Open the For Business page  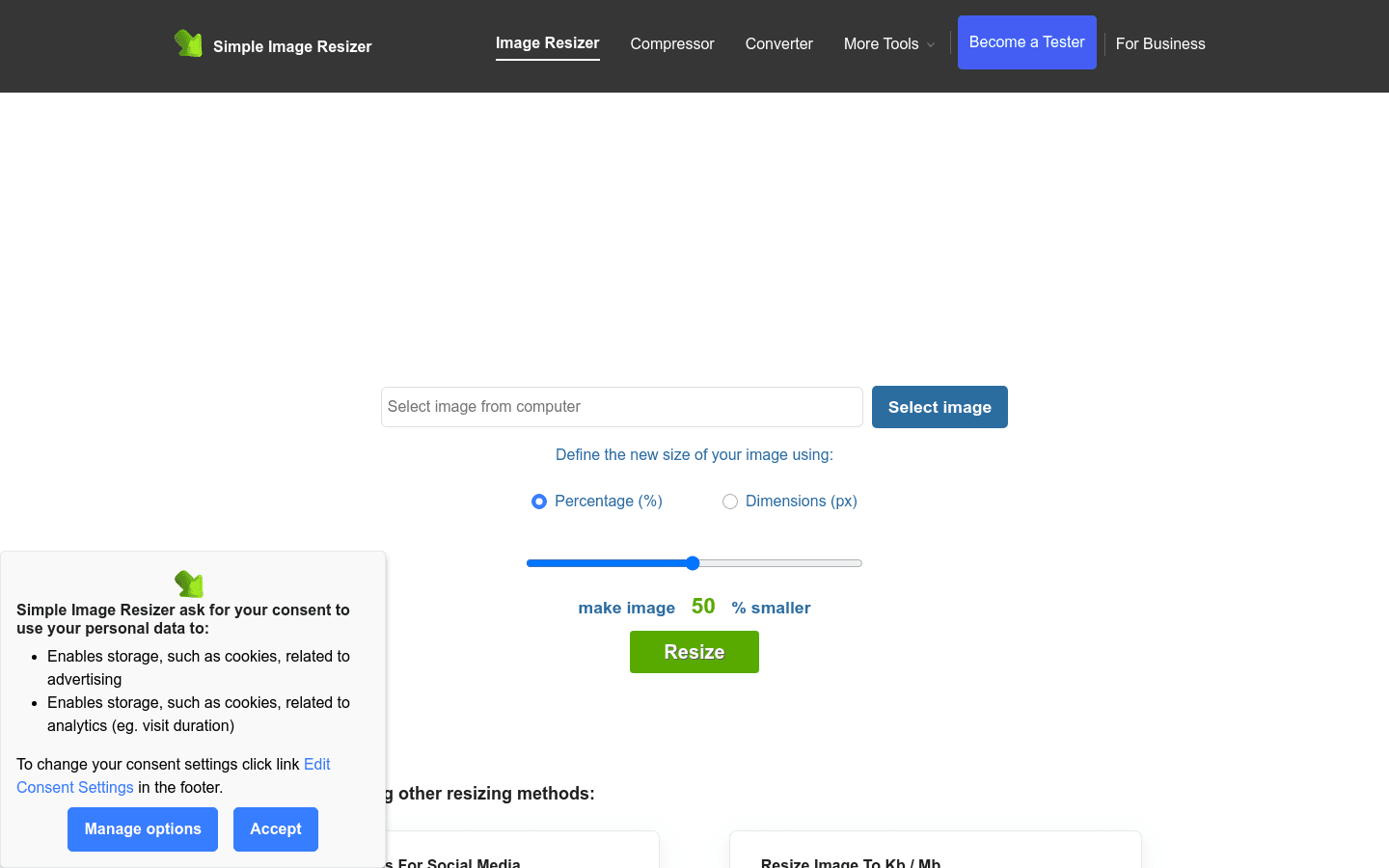pyautogui.click(x=1160, y=43)
